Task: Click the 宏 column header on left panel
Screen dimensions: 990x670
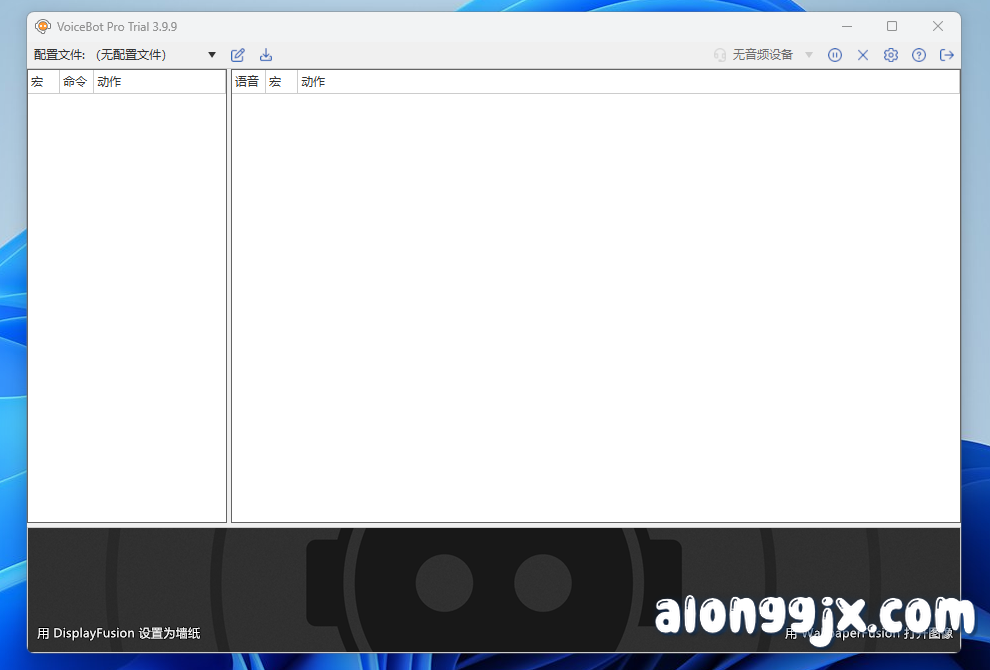Action: pyautogui.click(x=40, y=81)
